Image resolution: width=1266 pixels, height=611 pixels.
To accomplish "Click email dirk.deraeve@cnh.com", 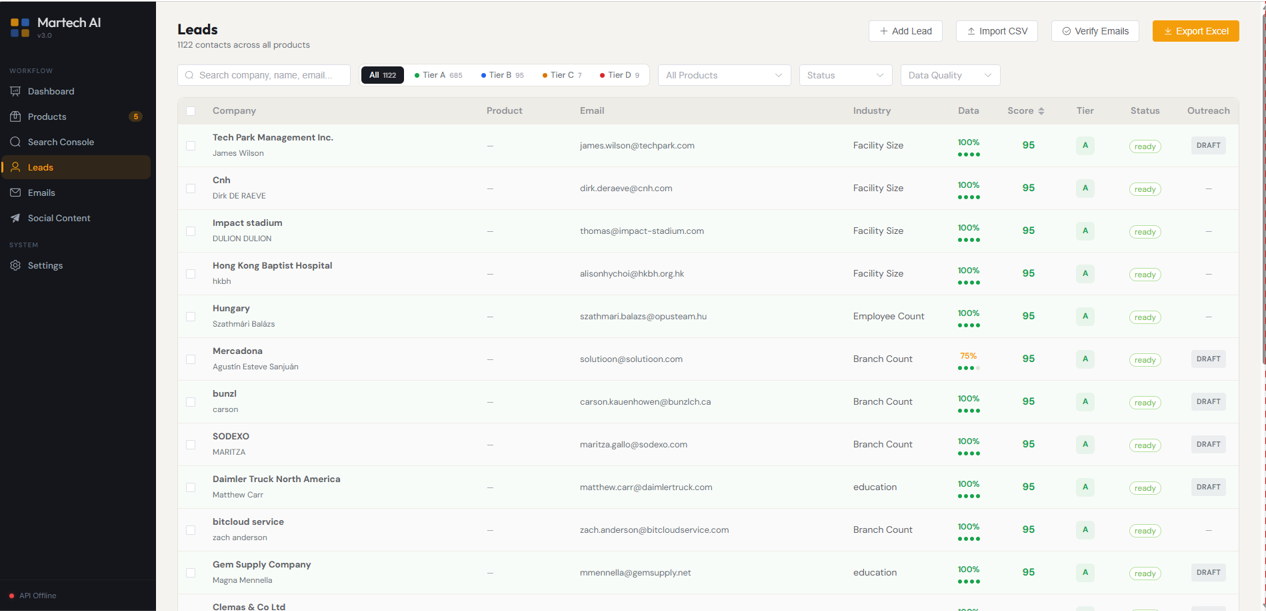I will (626, 188).
